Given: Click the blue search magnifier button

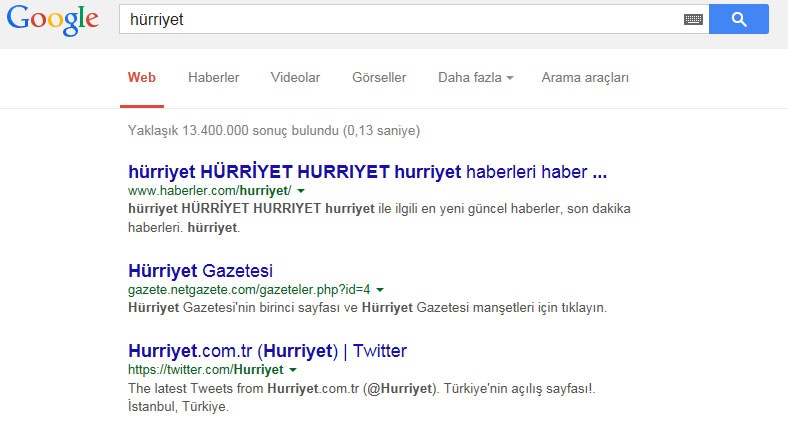Looking at the screenshot, I should point(739,19).
